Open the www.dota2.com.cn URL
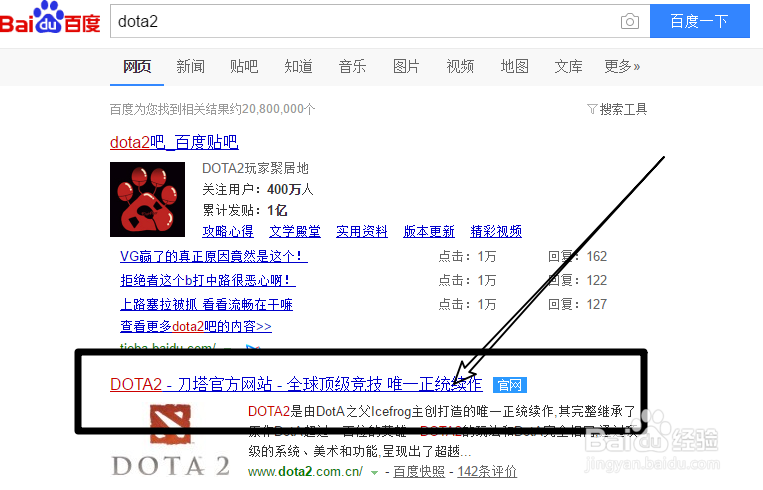 (x=305, y=472)
